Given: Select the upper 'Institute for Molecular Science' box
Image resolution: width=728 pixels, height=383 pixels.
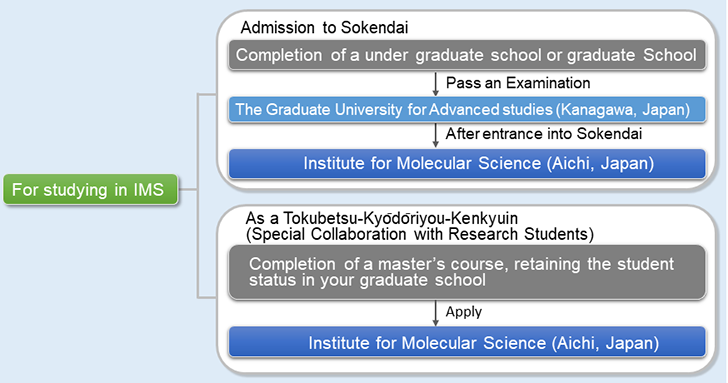Looking at the screenshot, I should click(x=467, y=163).
